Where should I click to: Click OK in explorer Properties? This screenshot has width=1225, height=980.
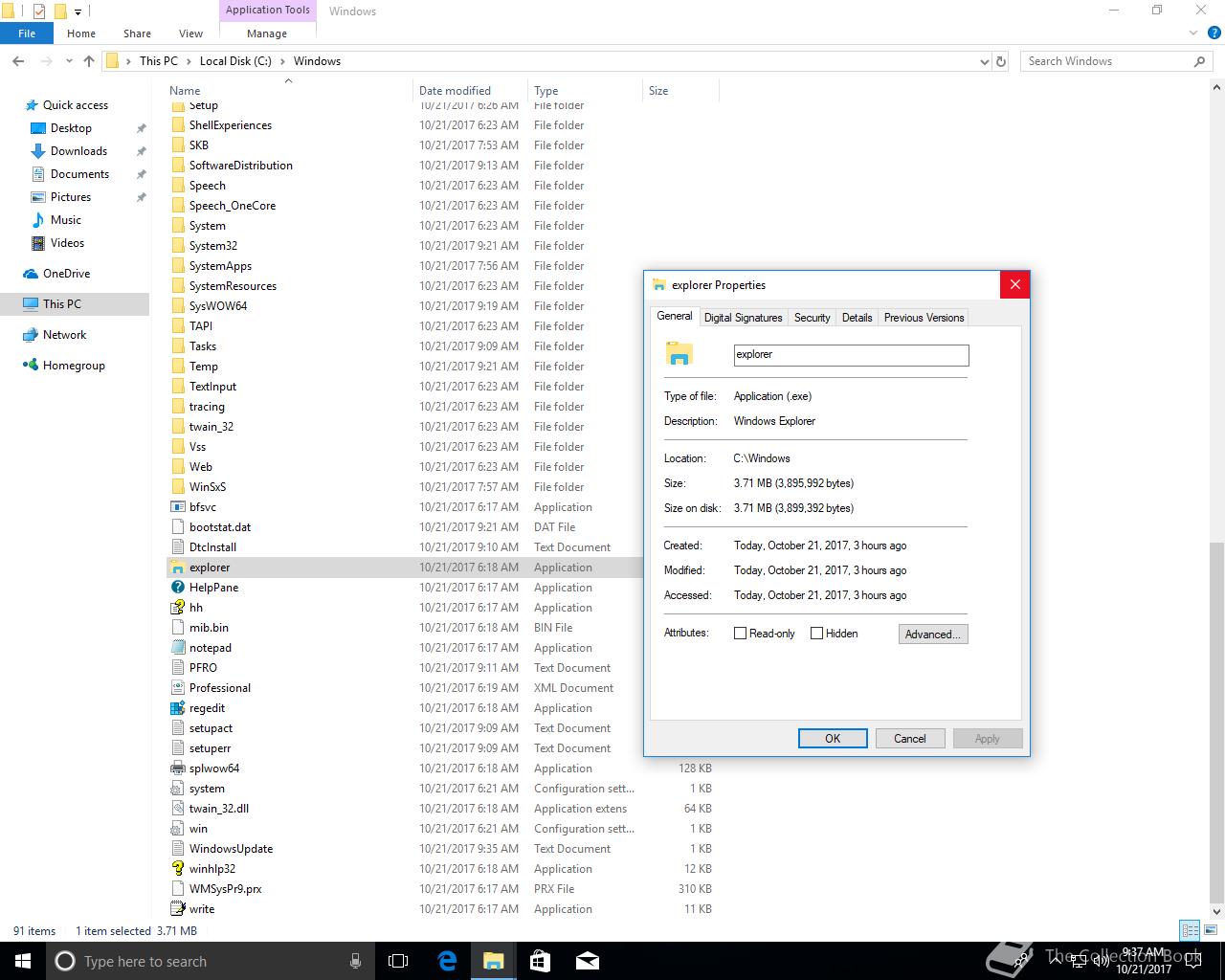tap(833, 739)
